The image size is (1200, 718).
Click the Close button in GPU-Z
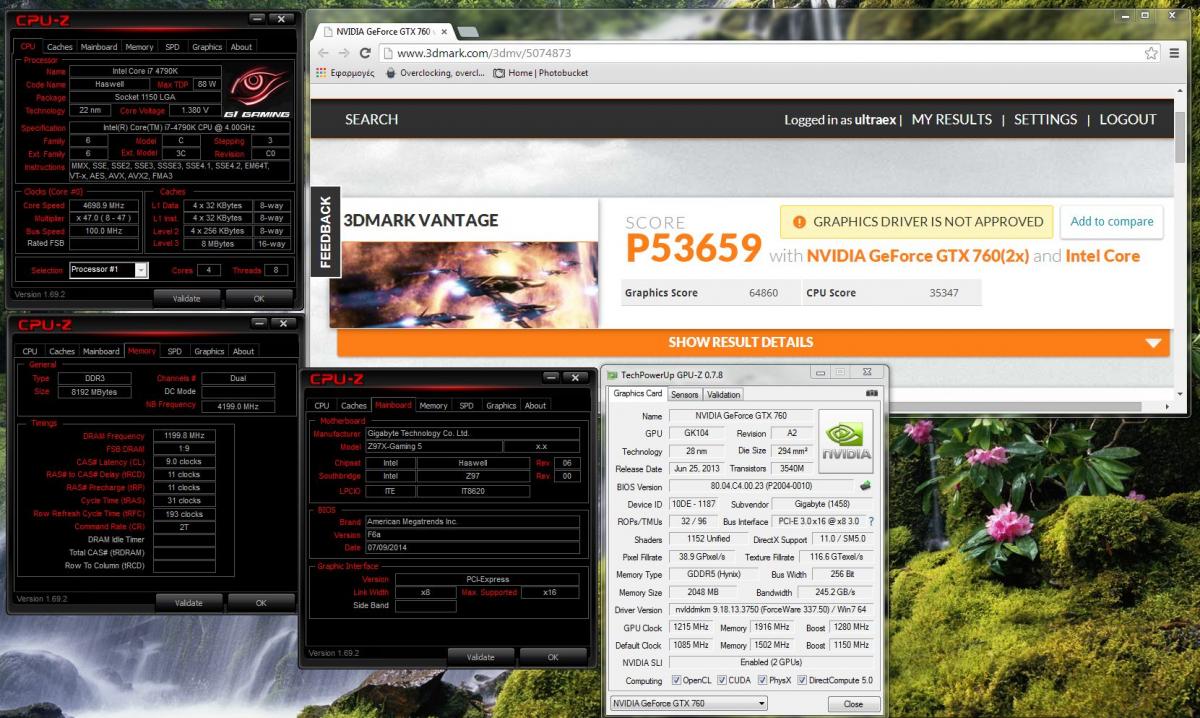[853, 704]
